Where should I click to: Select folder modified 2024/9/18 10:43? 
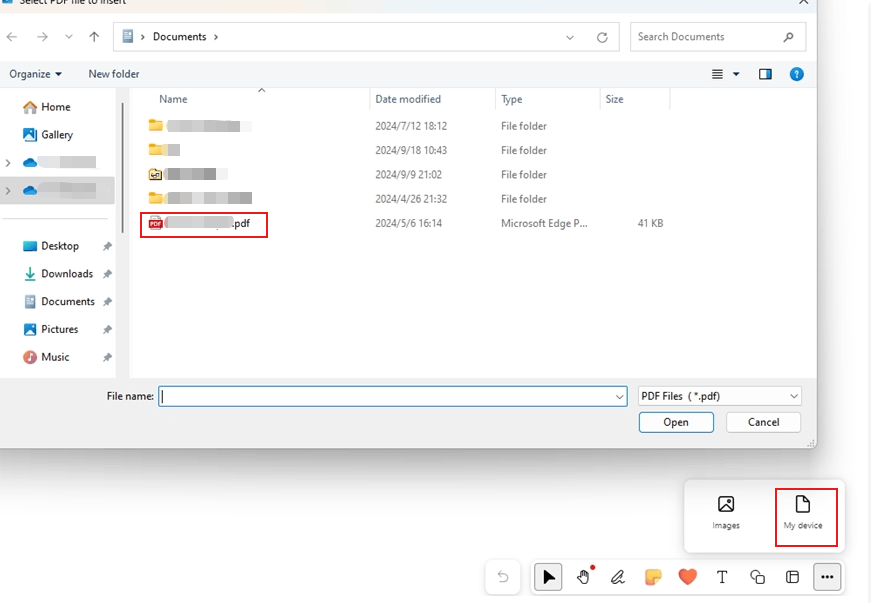pos(406,150)
